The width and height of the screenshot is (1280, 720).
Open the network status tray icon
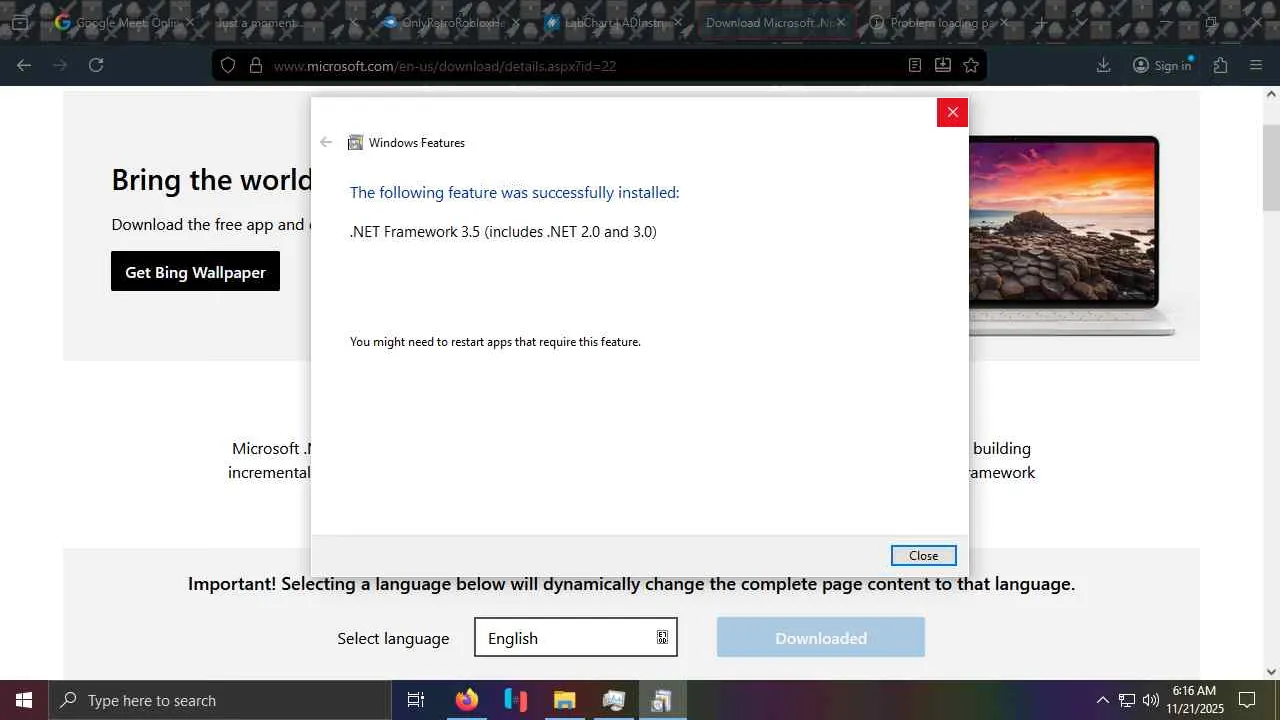click(1127, 700)
